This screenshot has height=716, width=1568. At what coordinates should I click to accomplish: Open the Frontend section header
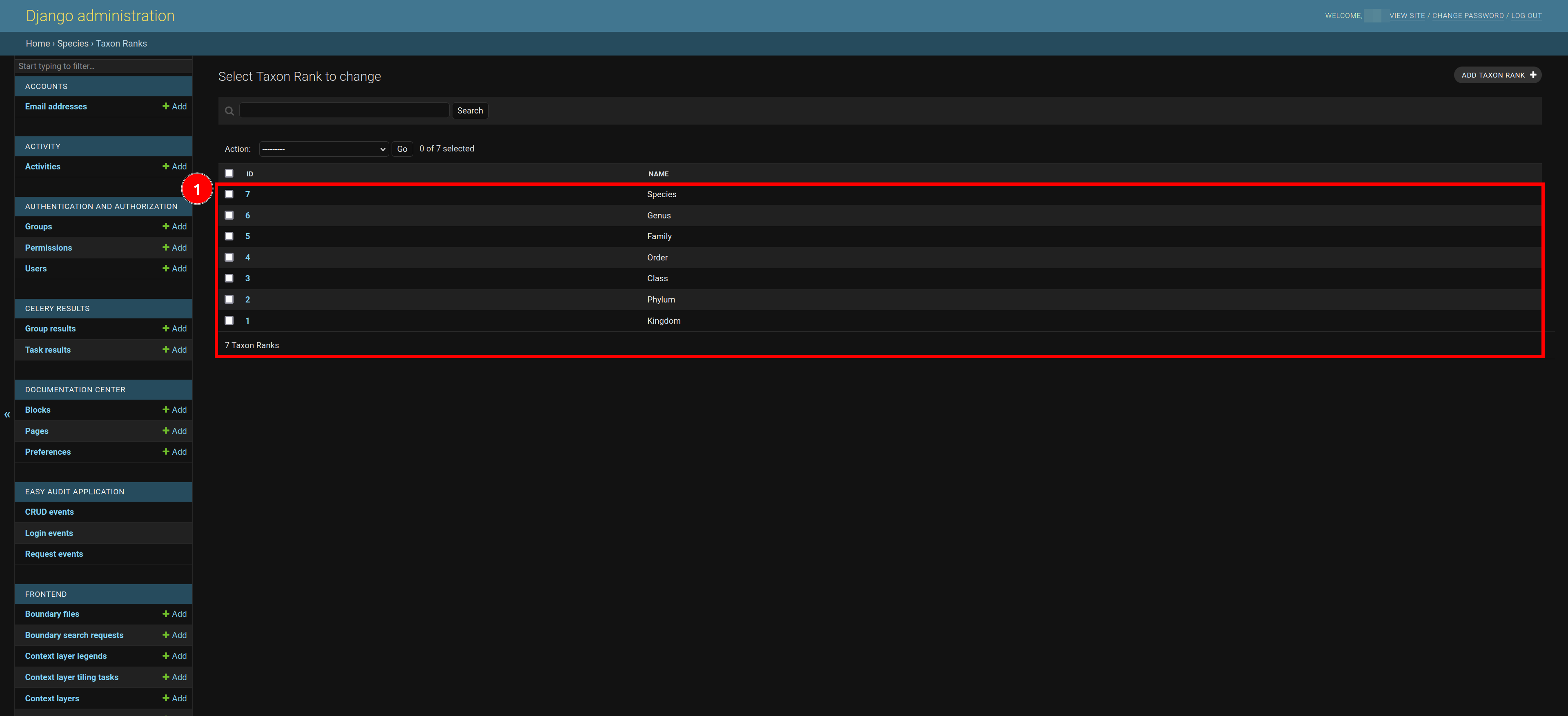point(46,594)
